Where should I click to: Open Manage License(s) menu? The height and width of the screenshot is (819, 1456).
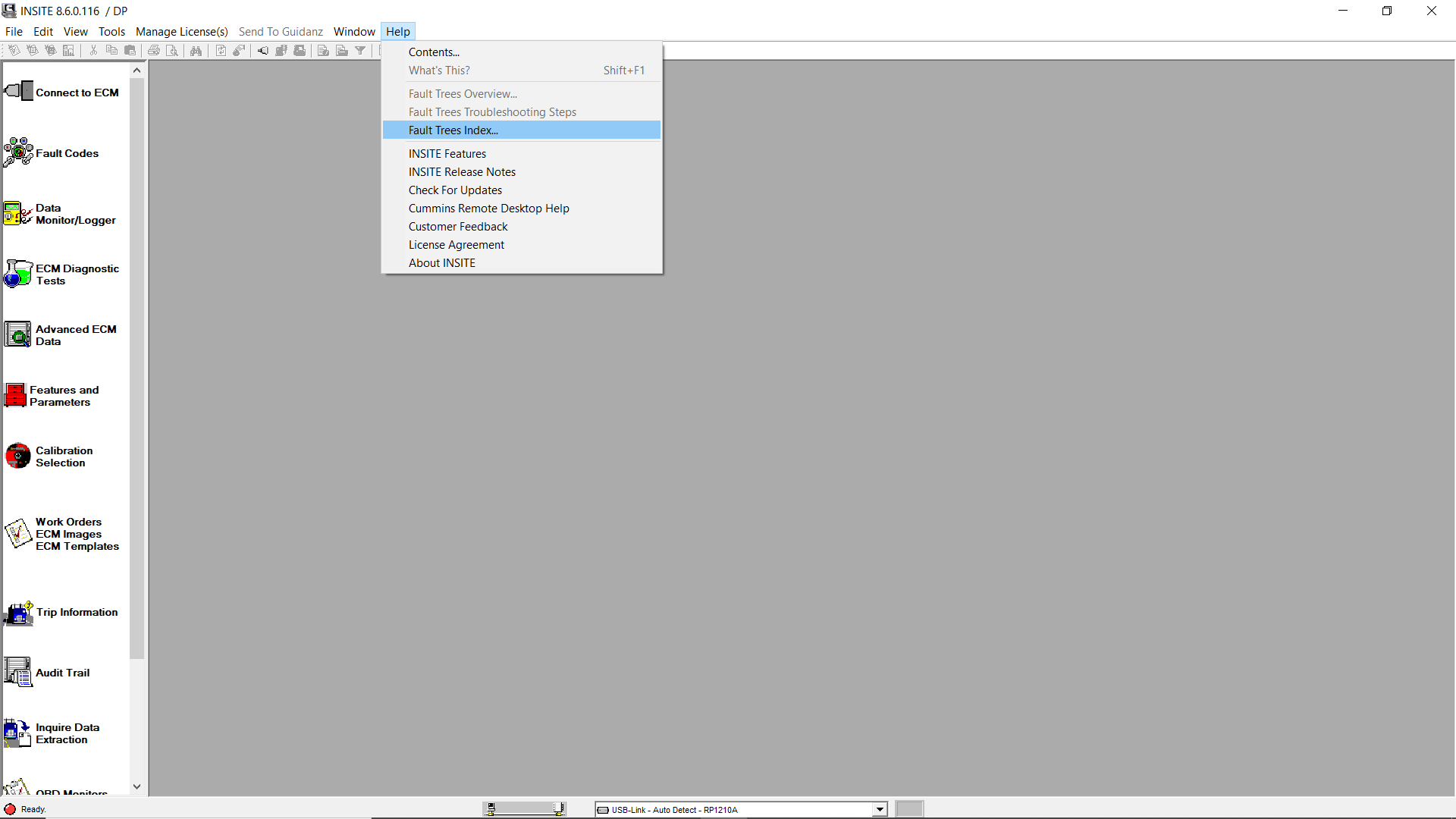[181, 32]
